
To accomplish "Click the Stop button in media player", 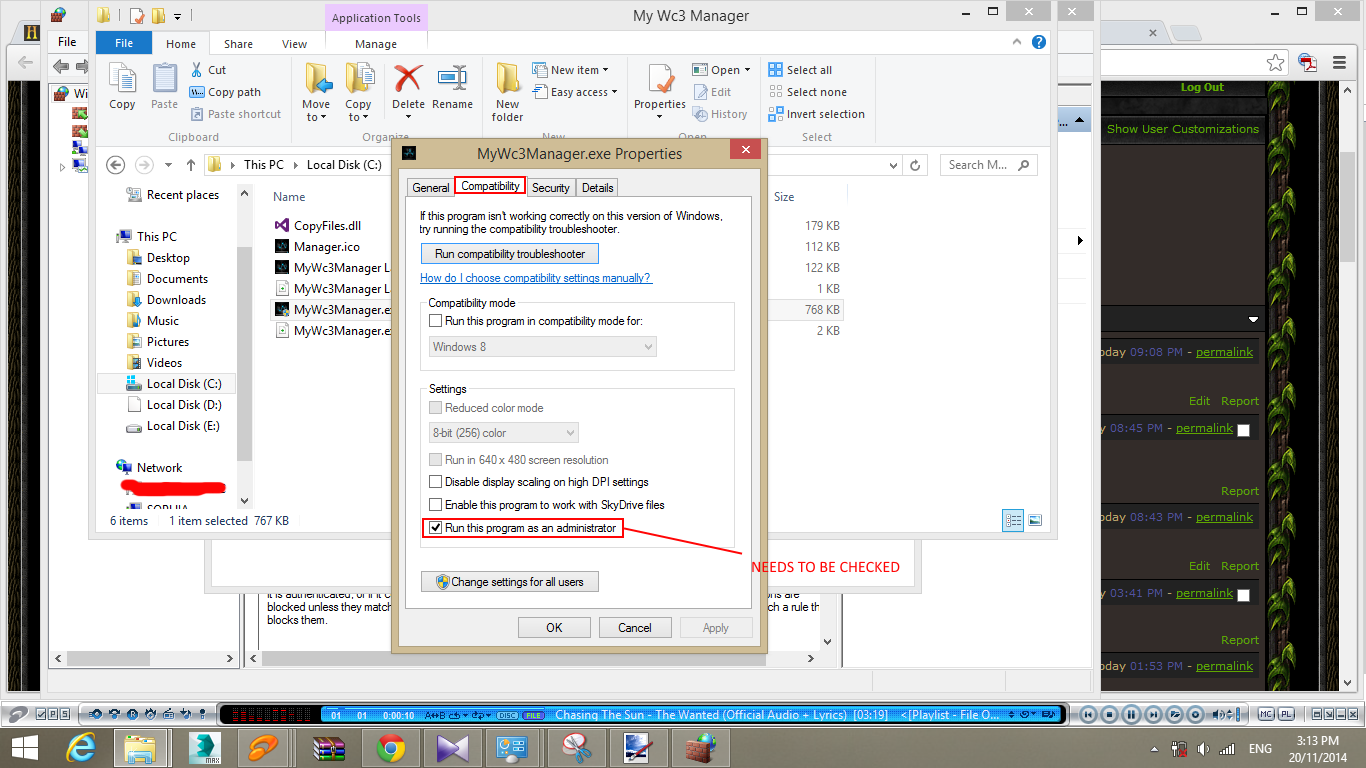I will click(x=1109, y=714).
